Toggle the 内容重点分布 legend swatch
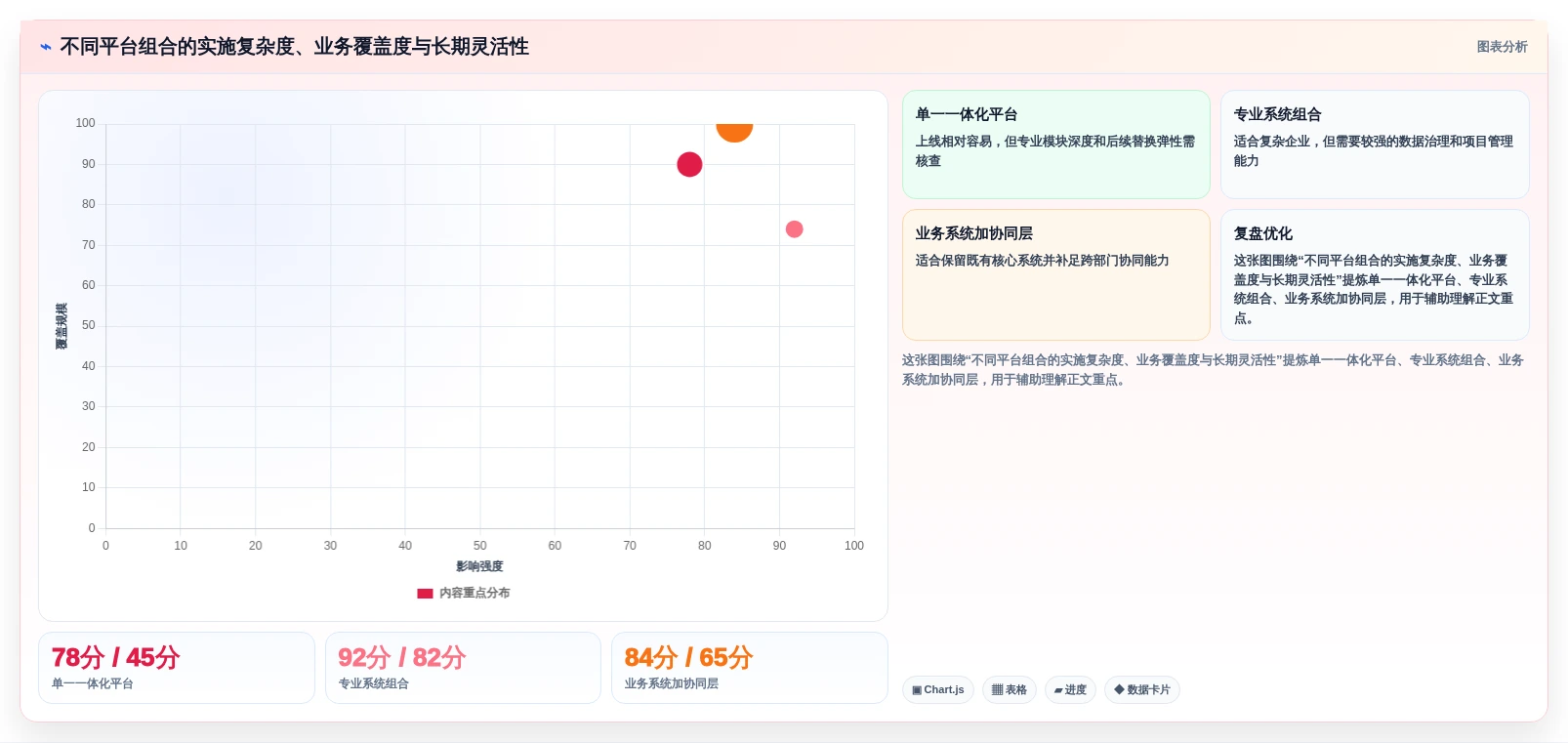 pyautogui.click(x=425, y=593)
